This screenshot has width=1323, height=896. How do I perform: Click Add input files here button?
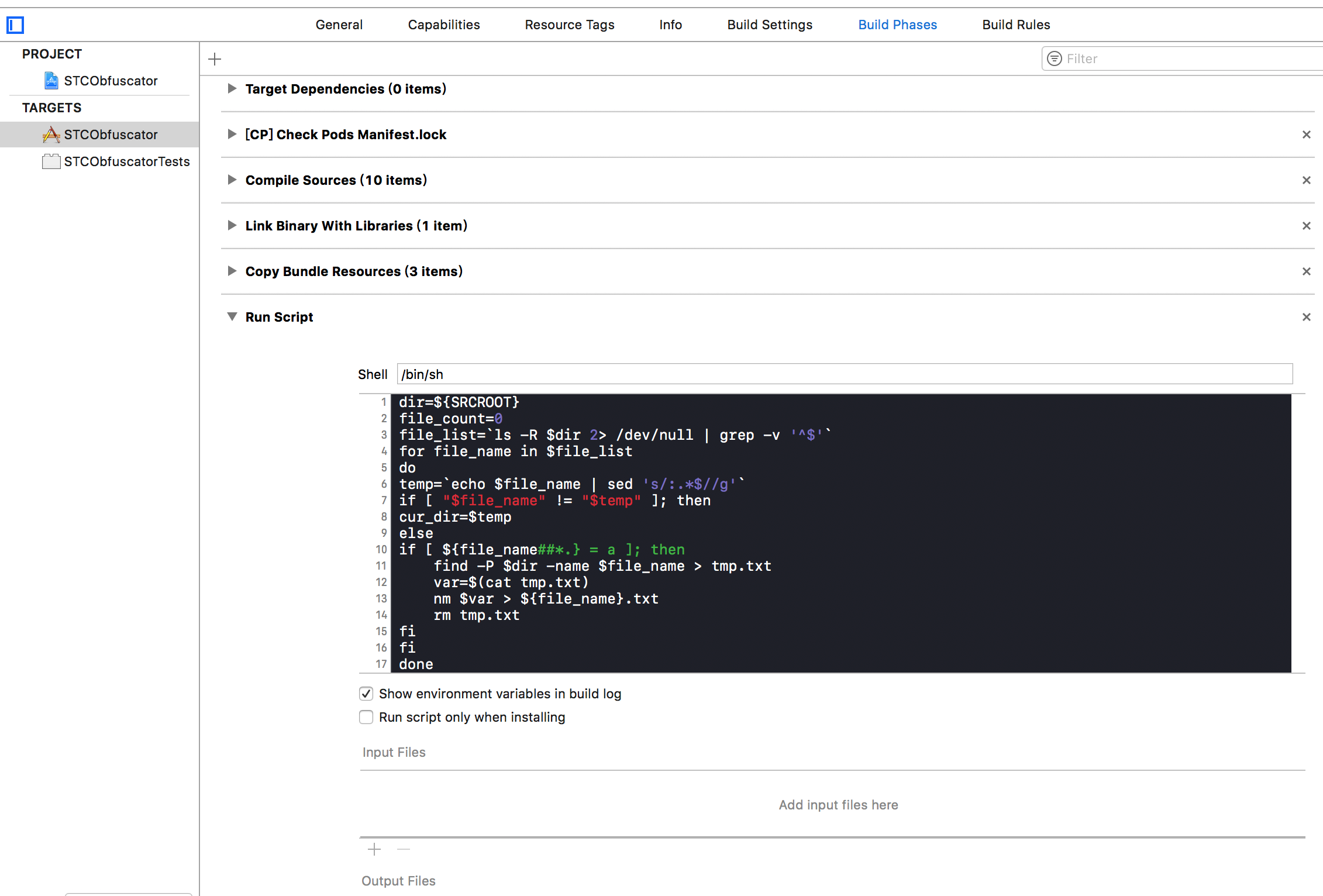tap(837, 803)
